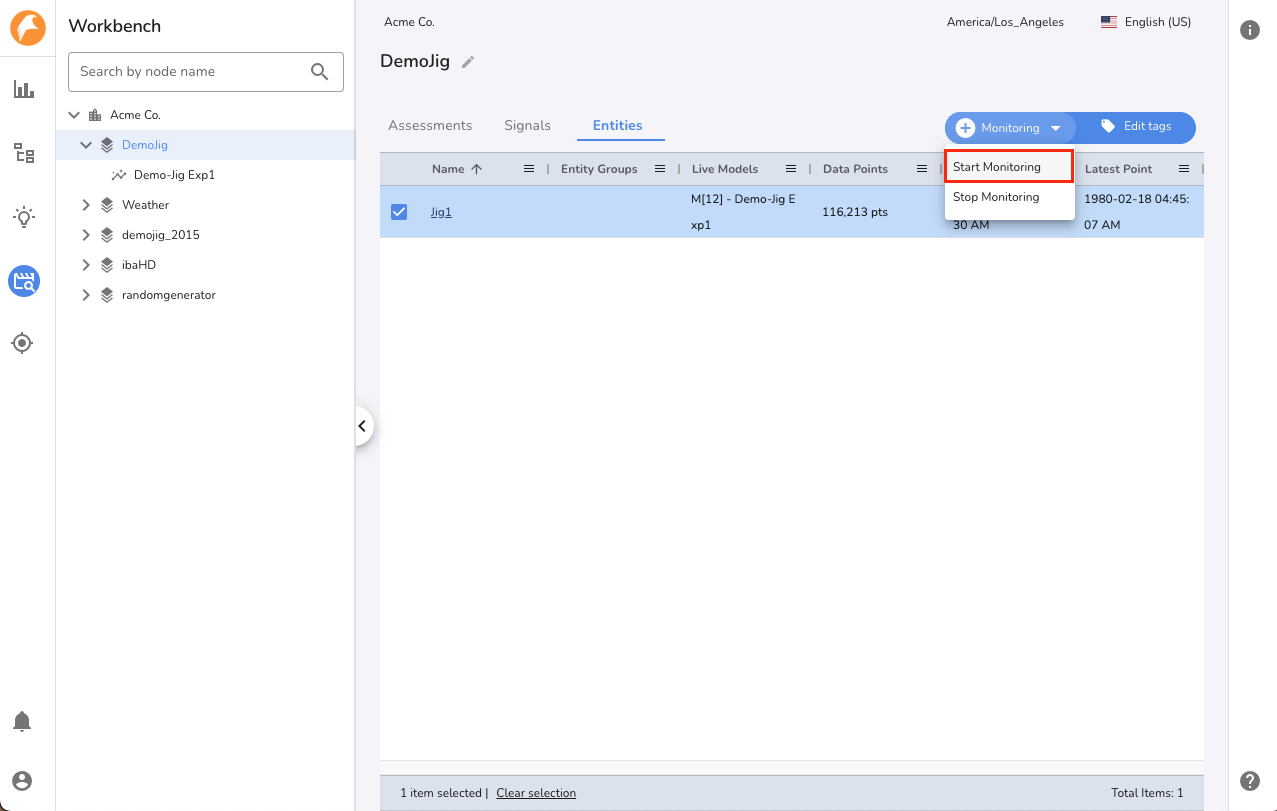This screenshot has height=811, width=1277.
Task: Switch to the Assessments tab
Action: (430, 126)
